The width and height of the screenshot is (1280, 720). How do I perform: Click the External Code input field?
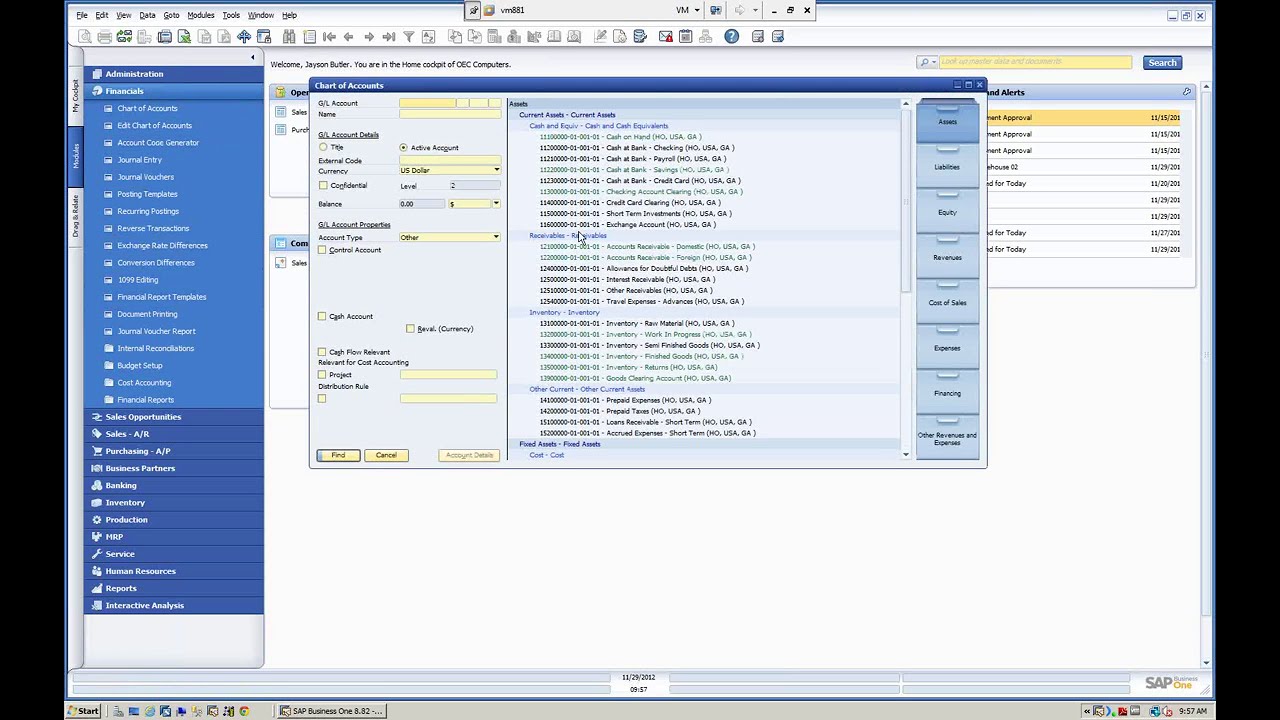(x=450, y=161)
